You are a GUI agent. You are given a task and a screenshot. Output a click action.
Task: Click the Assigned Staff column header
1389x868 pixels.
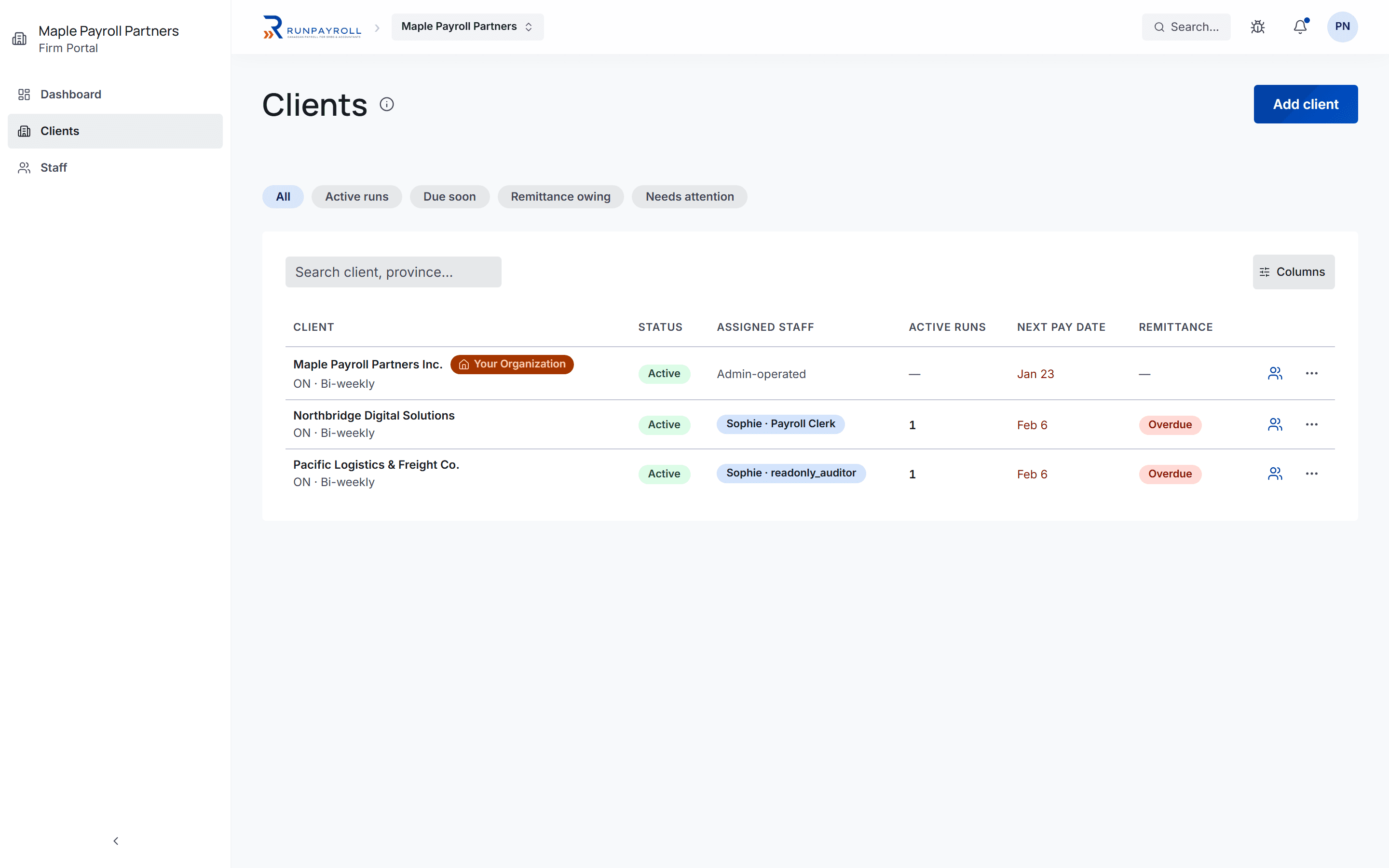tap(765, 327)
